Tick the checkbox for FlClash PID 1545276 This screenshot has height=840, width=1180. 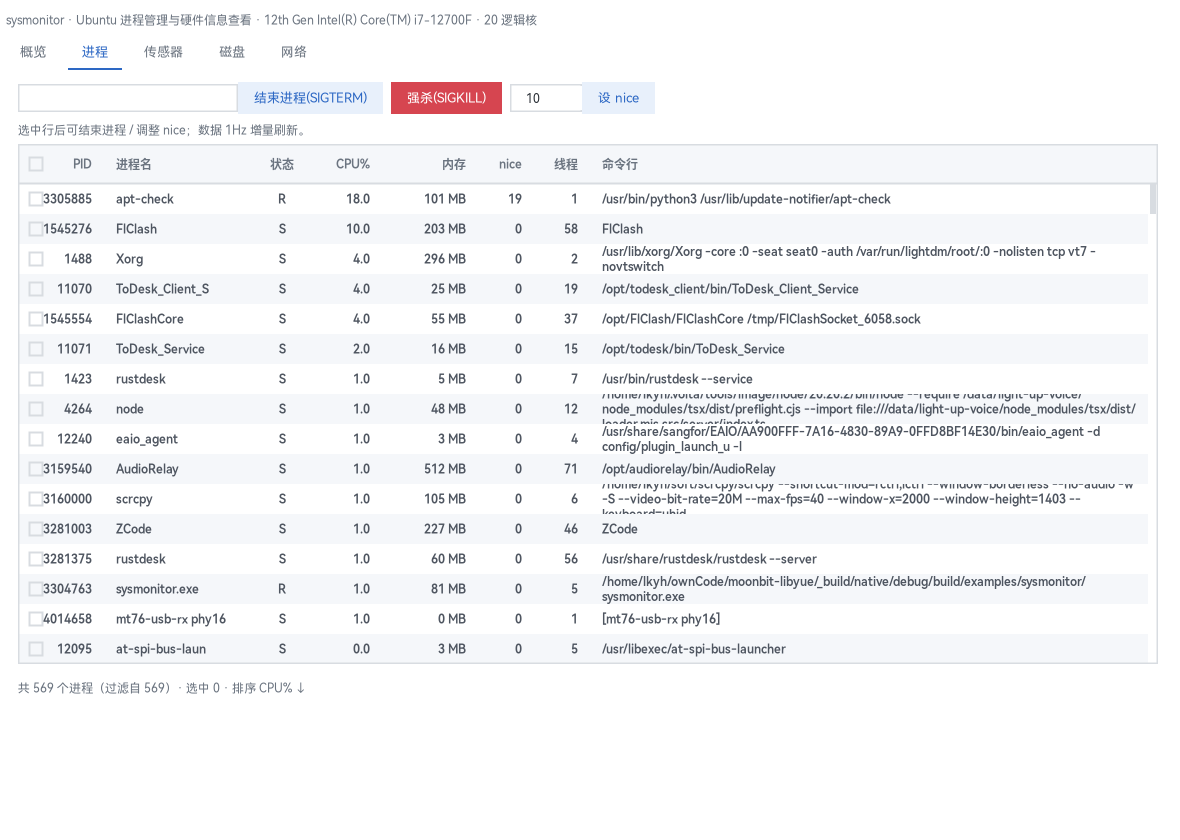[x=36, y=229]
